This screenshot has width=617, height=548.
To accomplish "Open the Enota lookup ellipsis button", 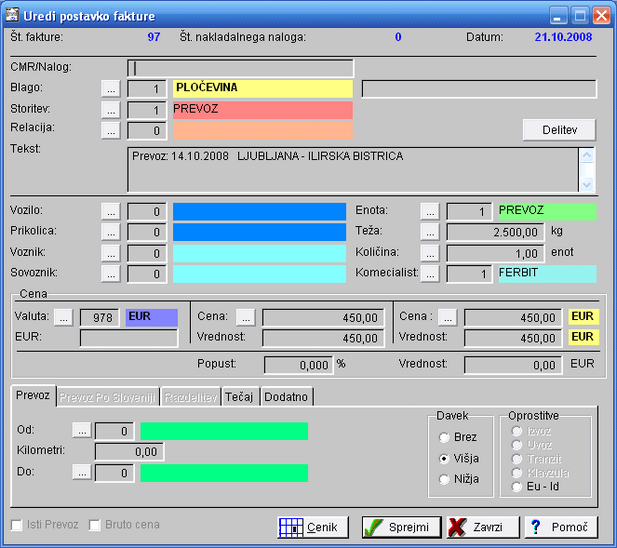I will click(430, 211).
